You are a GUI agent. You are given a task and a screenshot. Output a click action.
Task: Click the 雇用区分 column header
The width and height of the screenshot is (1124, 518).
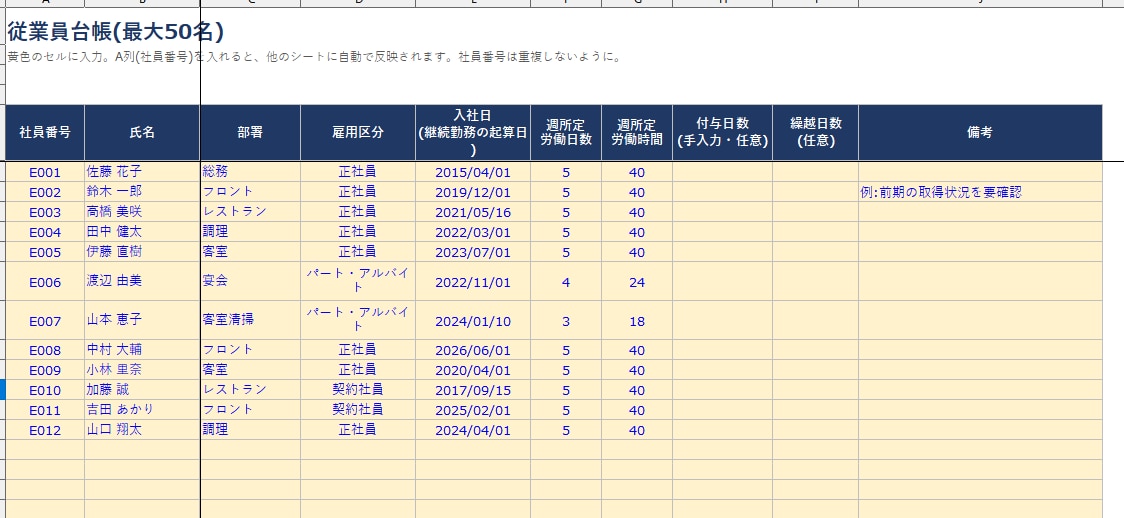(x=358, y=133)
